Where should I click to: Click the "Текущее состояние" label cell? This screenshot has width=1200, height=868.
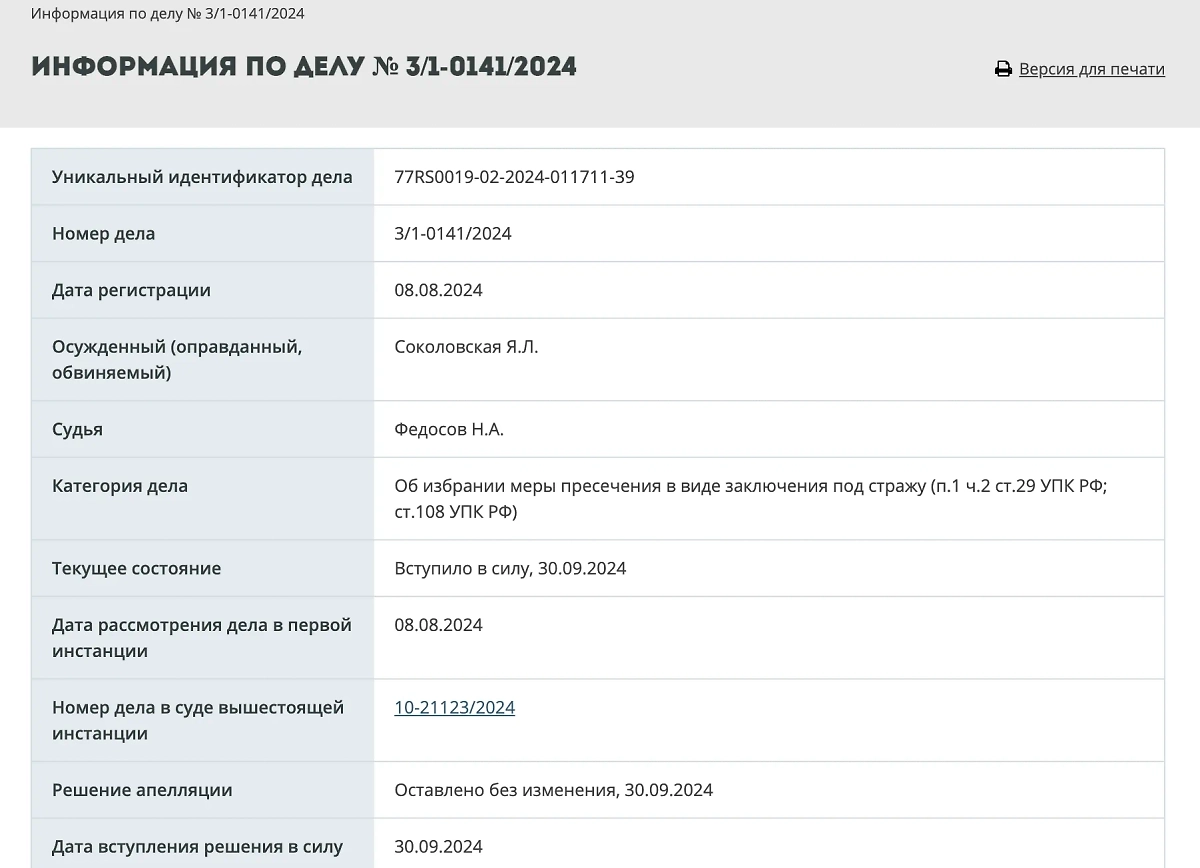coord(136,568)
